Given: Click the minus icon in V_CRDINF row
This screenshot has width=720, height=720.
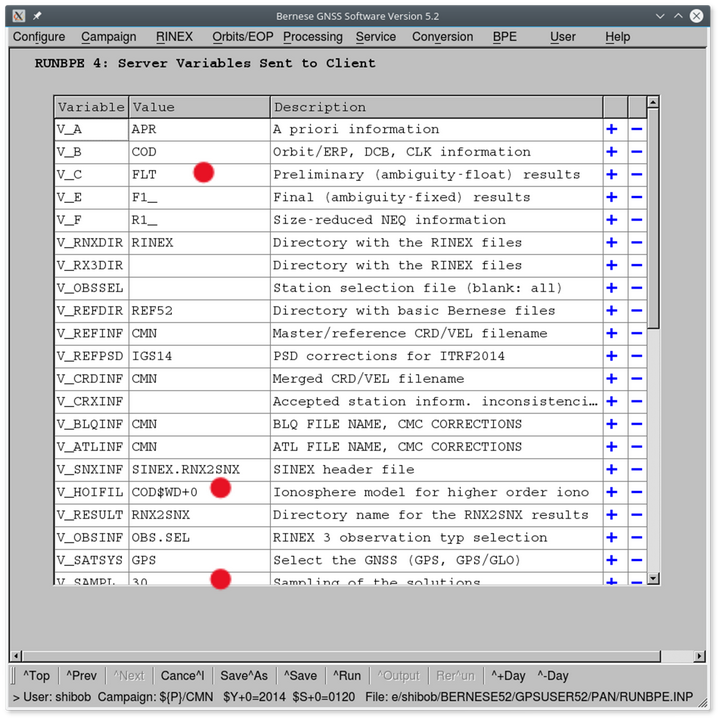Looking at the screenshot, I should tap(636, 379).
